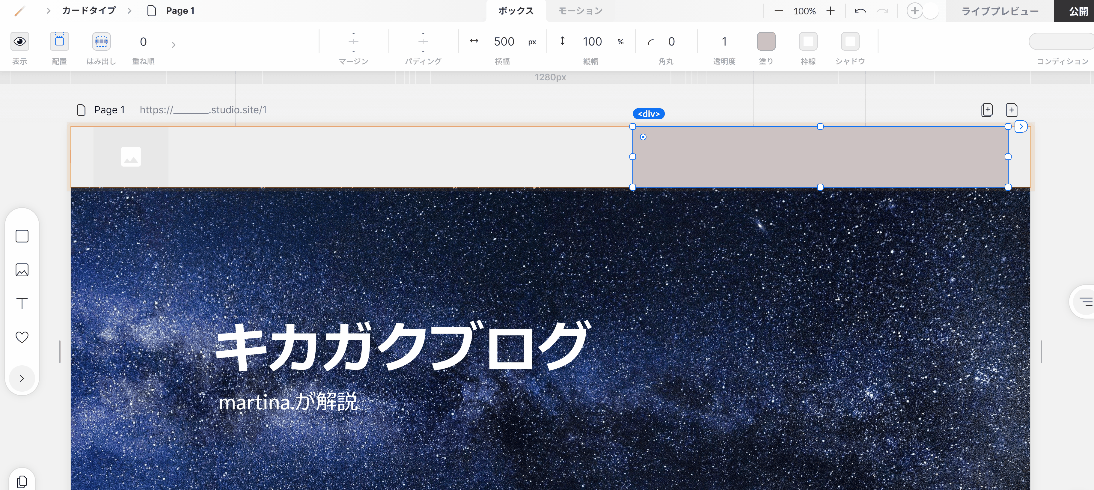Zoom in with the plus icon

(x=830, y=11)
